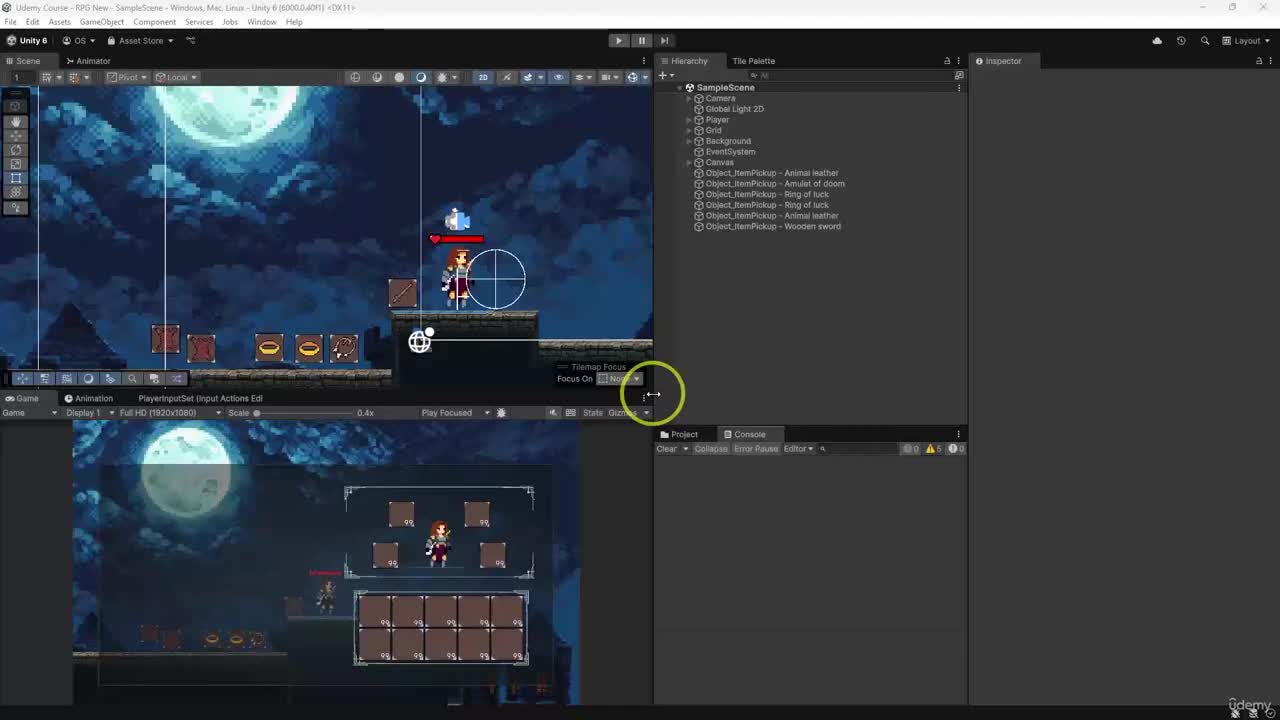This screenshot has height=720, width=1280.
Task: Click Clear in the Console
Action: (x=667, y=449)
